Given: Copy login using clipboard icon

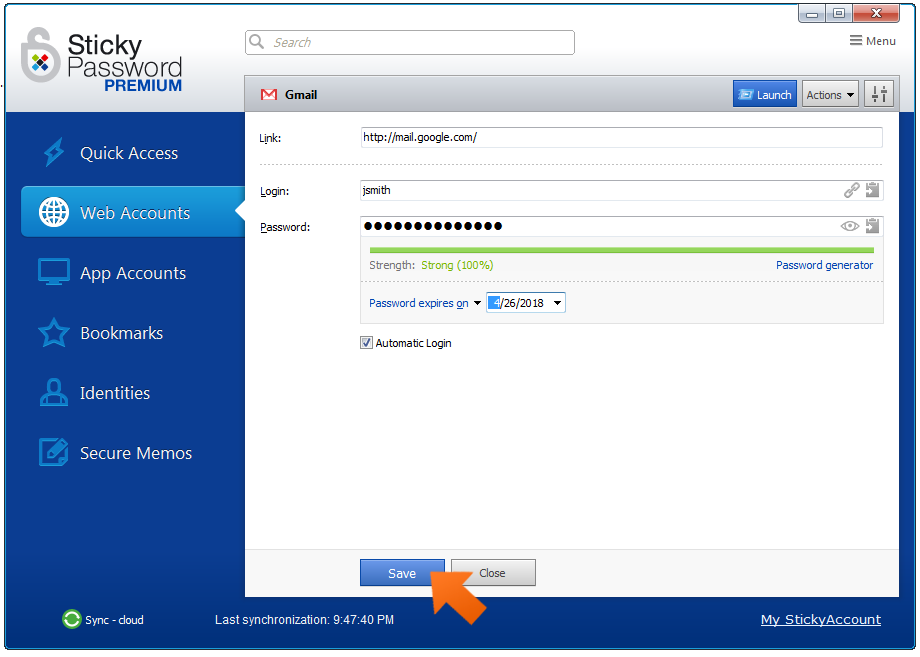Looking at the screenshot, I should [872, 190].
